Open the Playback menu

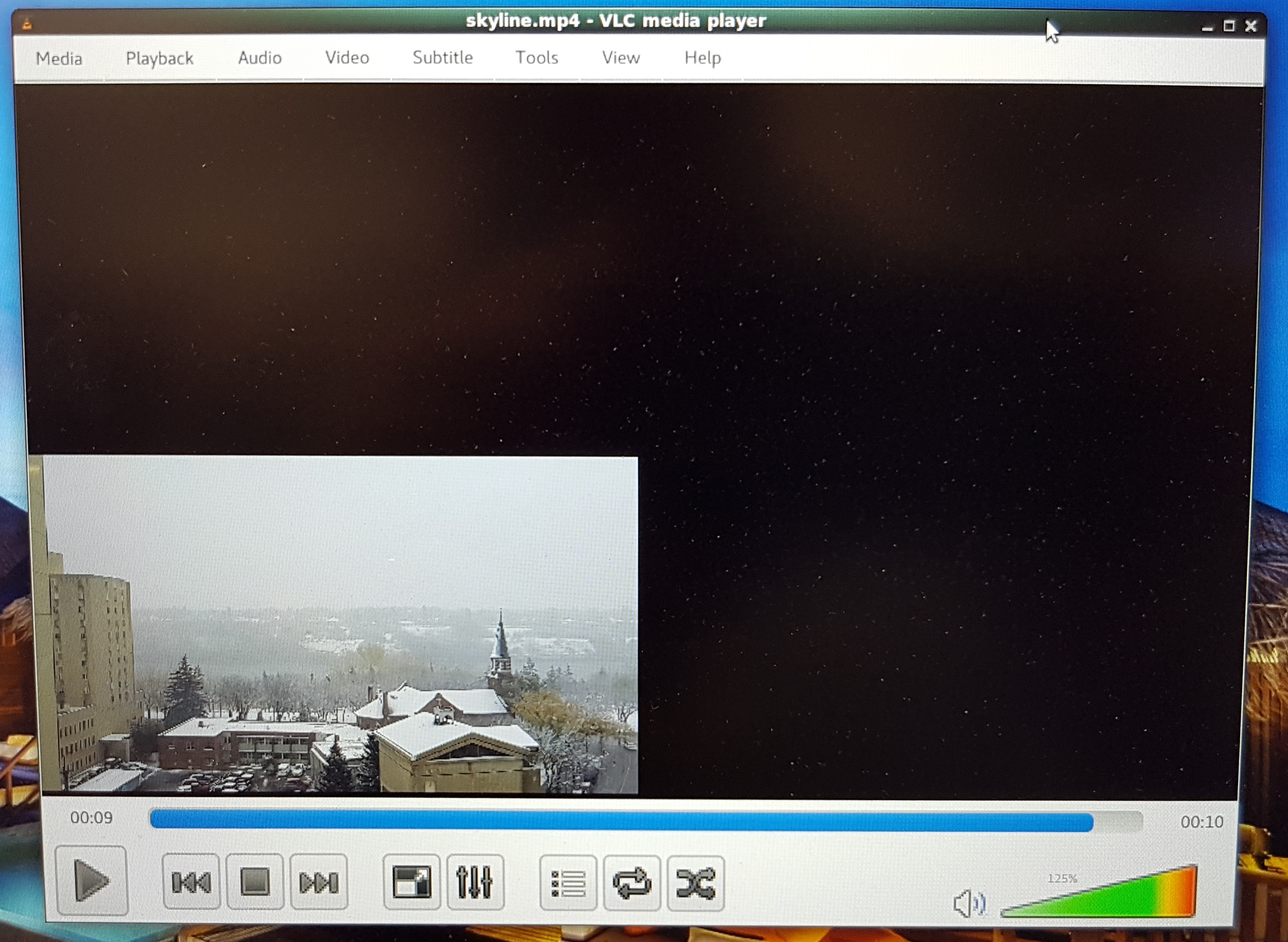[x=160, y=58]
